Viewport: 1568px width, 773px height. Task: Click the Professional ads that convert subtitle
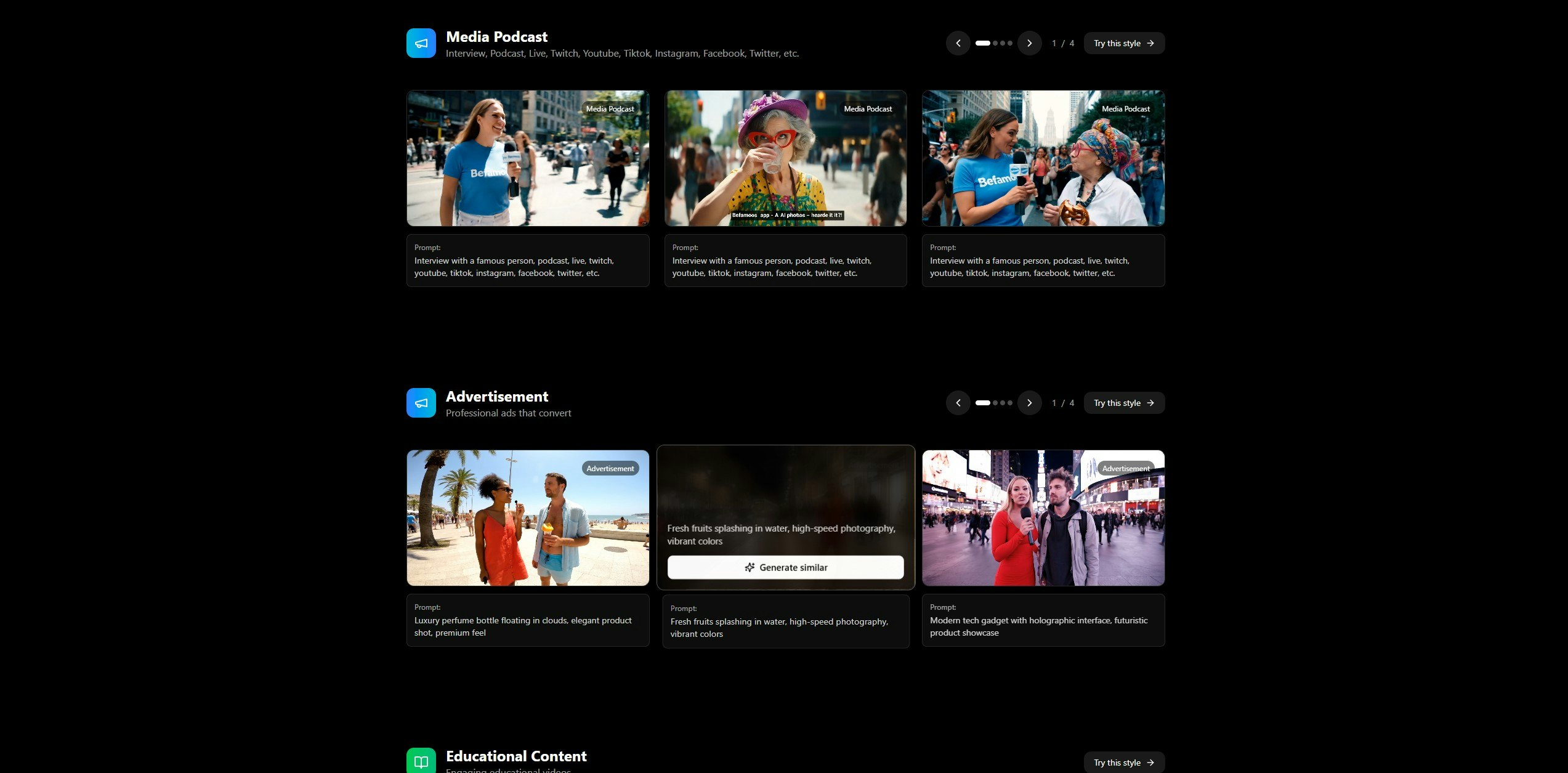508,413
